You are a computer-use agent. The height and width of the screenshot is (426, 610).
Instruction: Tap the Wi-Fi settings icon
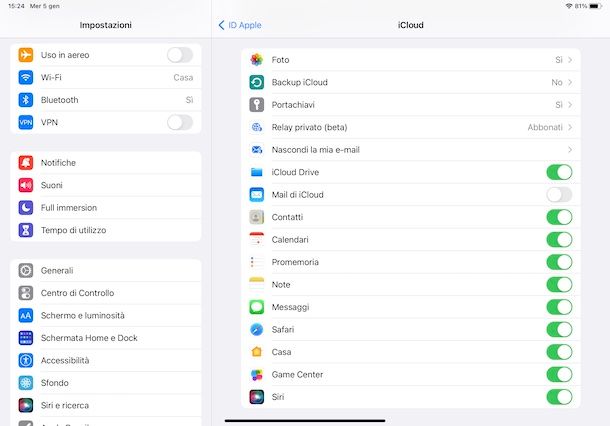[26, 77]
